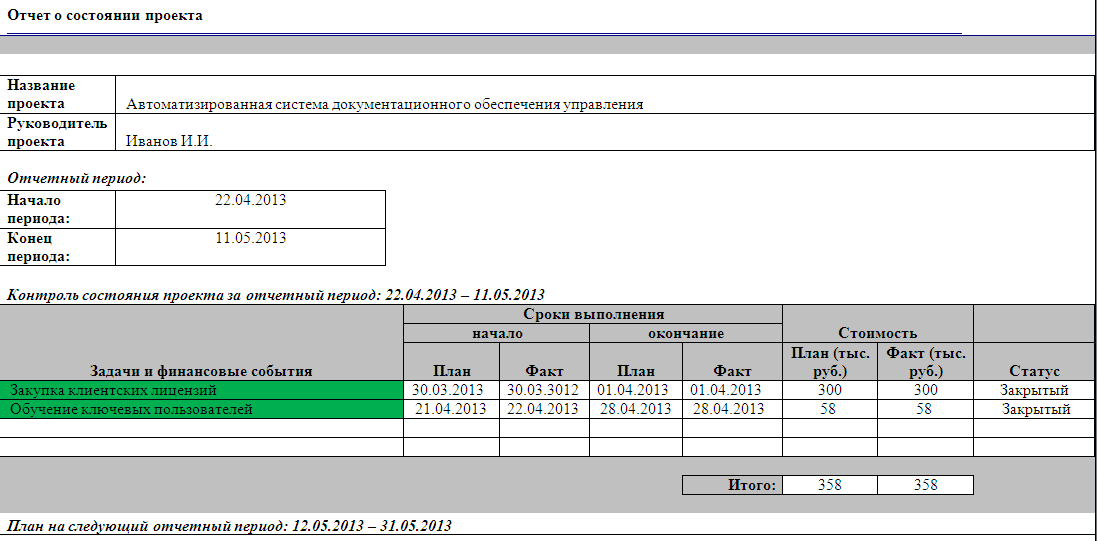
Task: Select the green "Закупка клиентских лицензий" task cell
Action: tap(201, 390)
